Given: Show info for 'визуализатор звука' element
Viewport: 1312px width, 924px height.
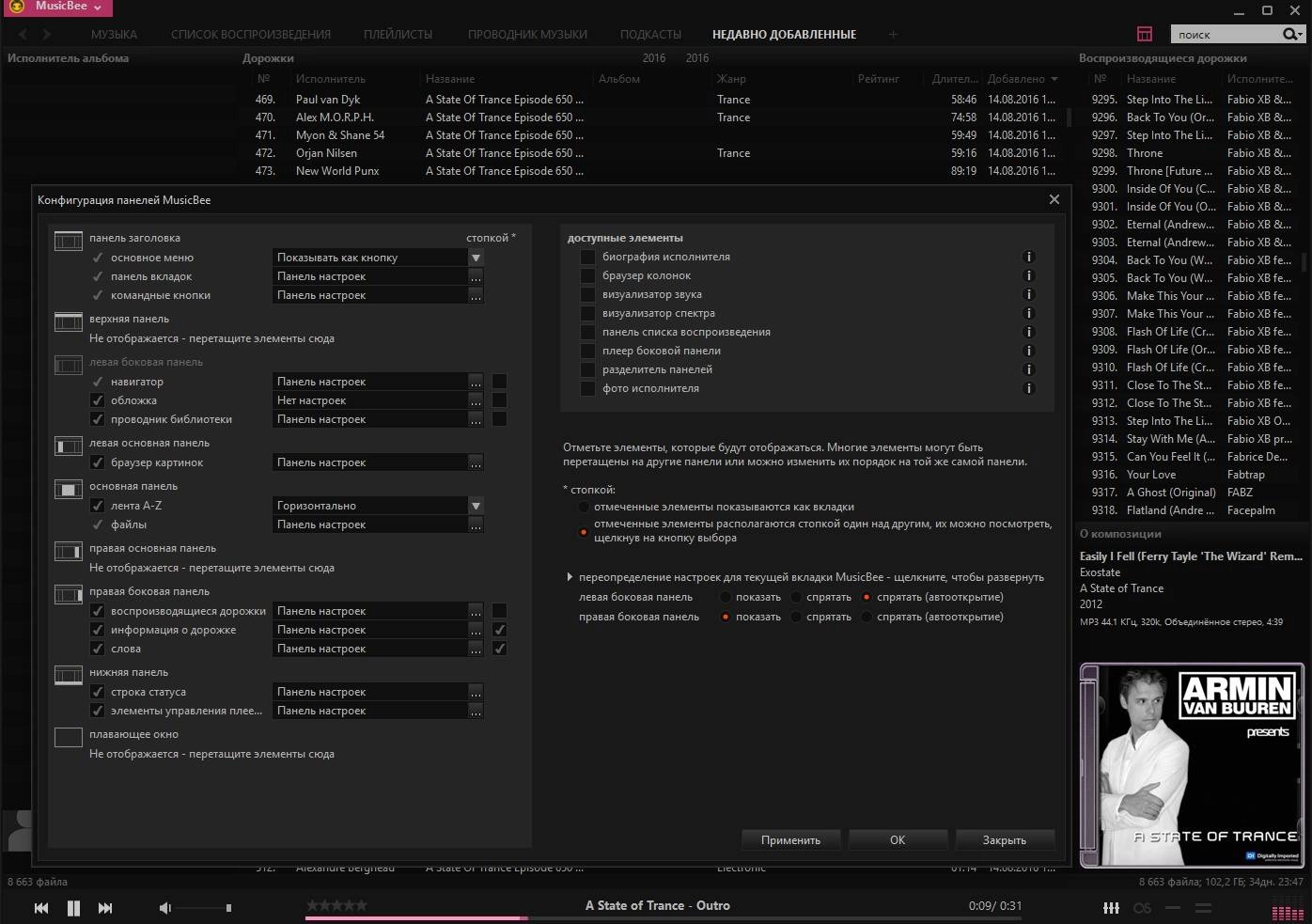Looking at the screenshot, I should [x=1028, y=294].
